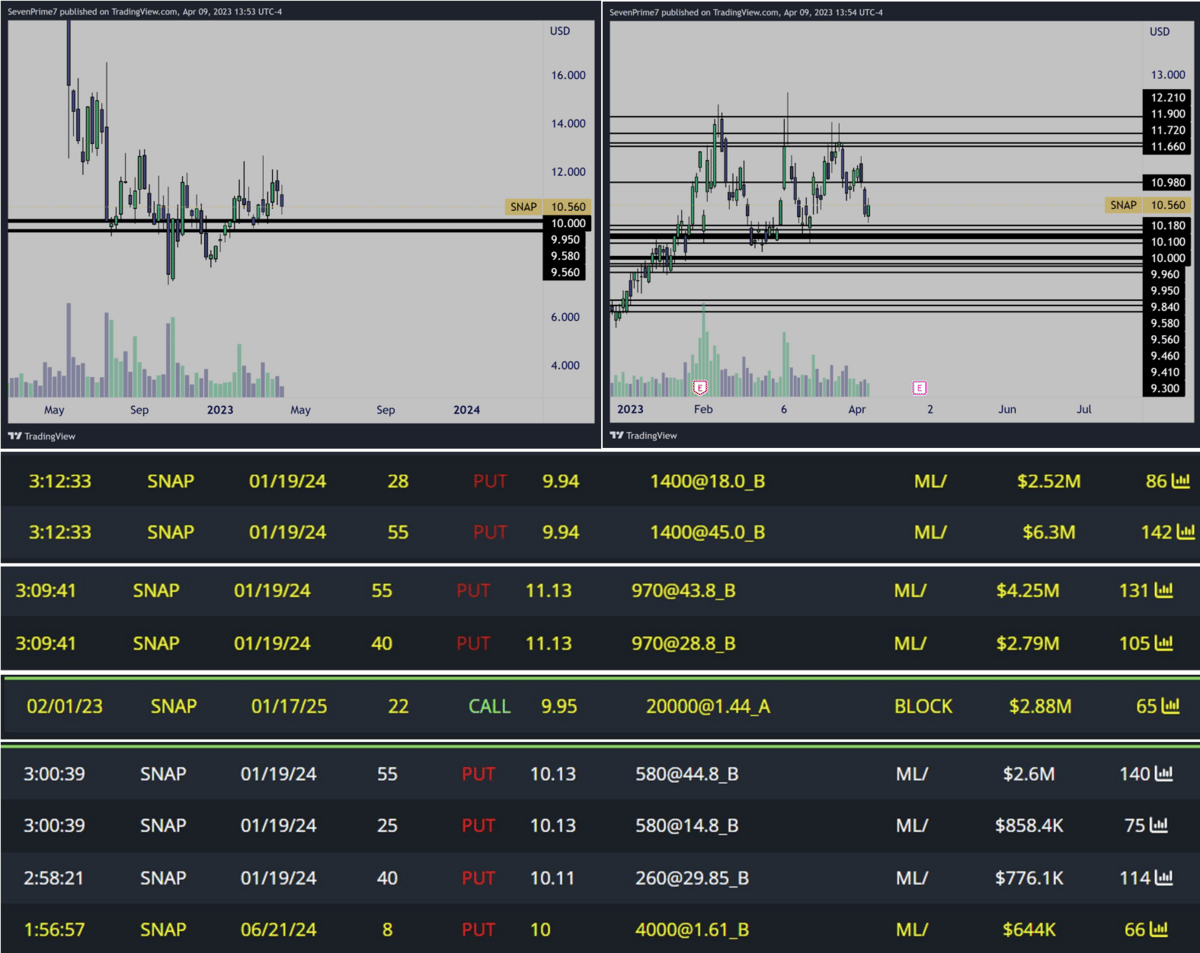Click the USD currency label on left chart
1200x953 pixels.
[560, 31]
